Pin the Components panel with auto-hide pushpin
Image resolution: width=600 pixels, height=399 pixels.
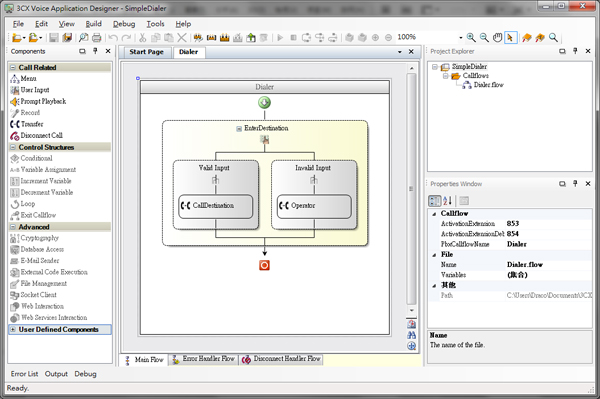pos(95,51)
